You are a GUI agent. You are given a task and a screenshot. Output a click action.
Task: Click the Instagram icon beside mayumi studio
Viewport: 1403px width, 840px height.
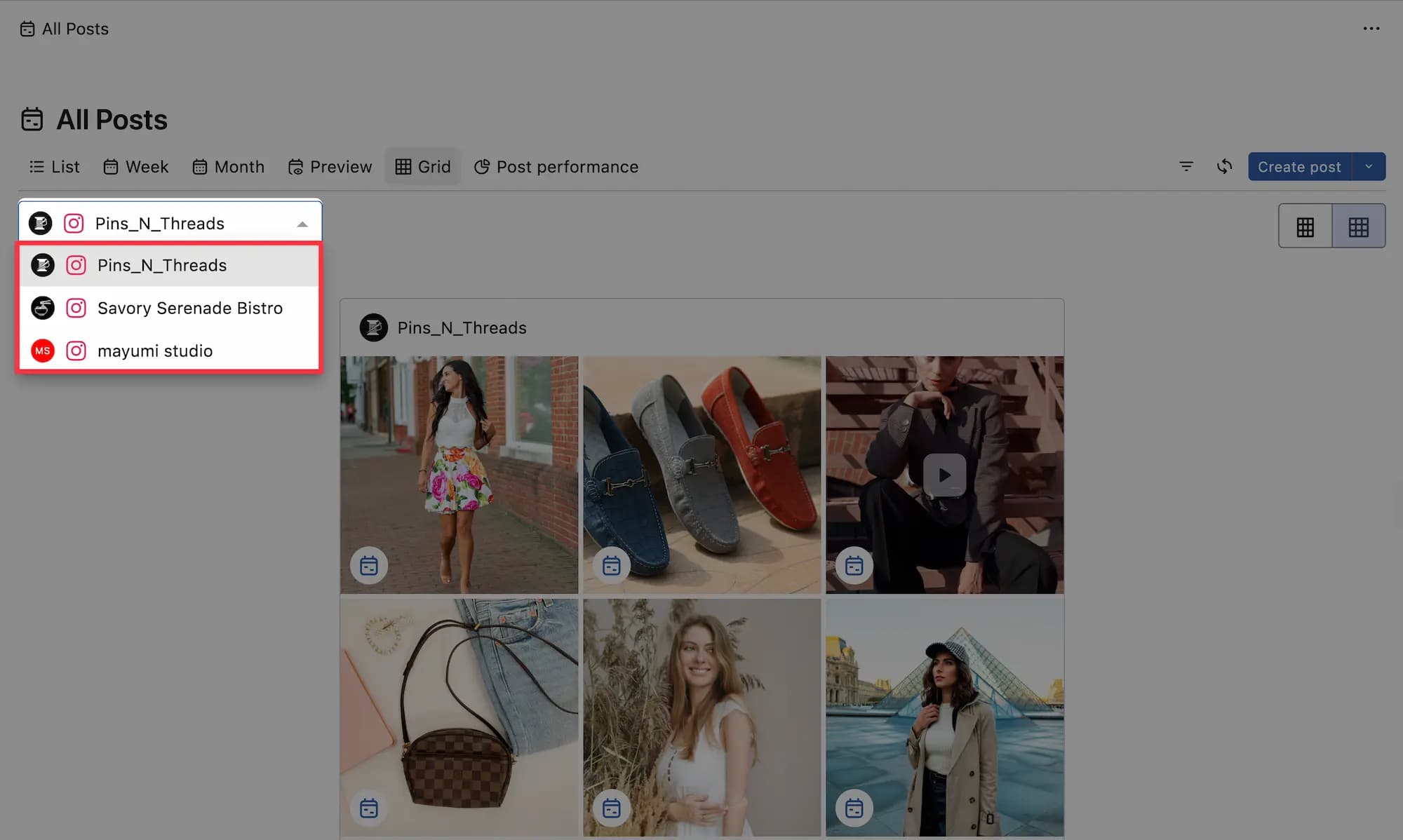[76, 351]
